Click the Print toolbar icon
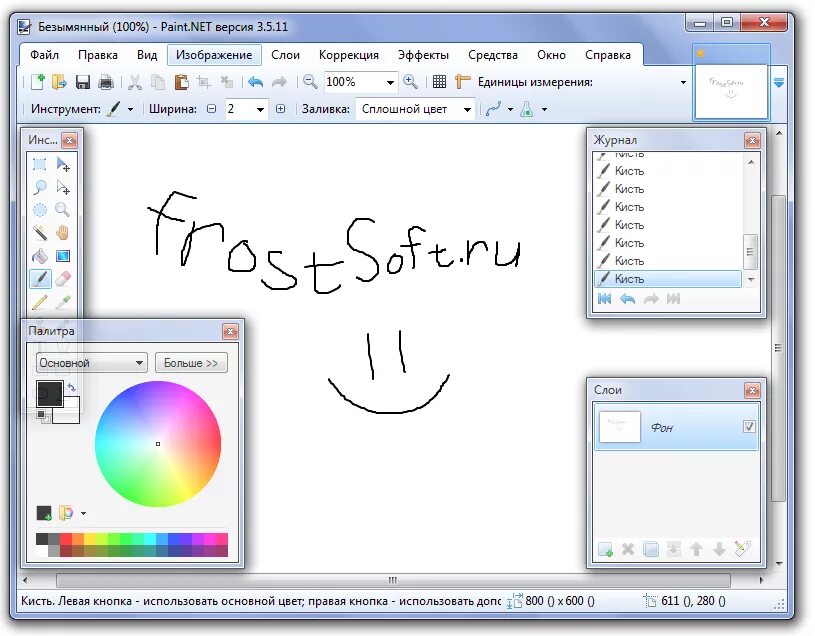 pyautogui.click(x=106, y=82)
